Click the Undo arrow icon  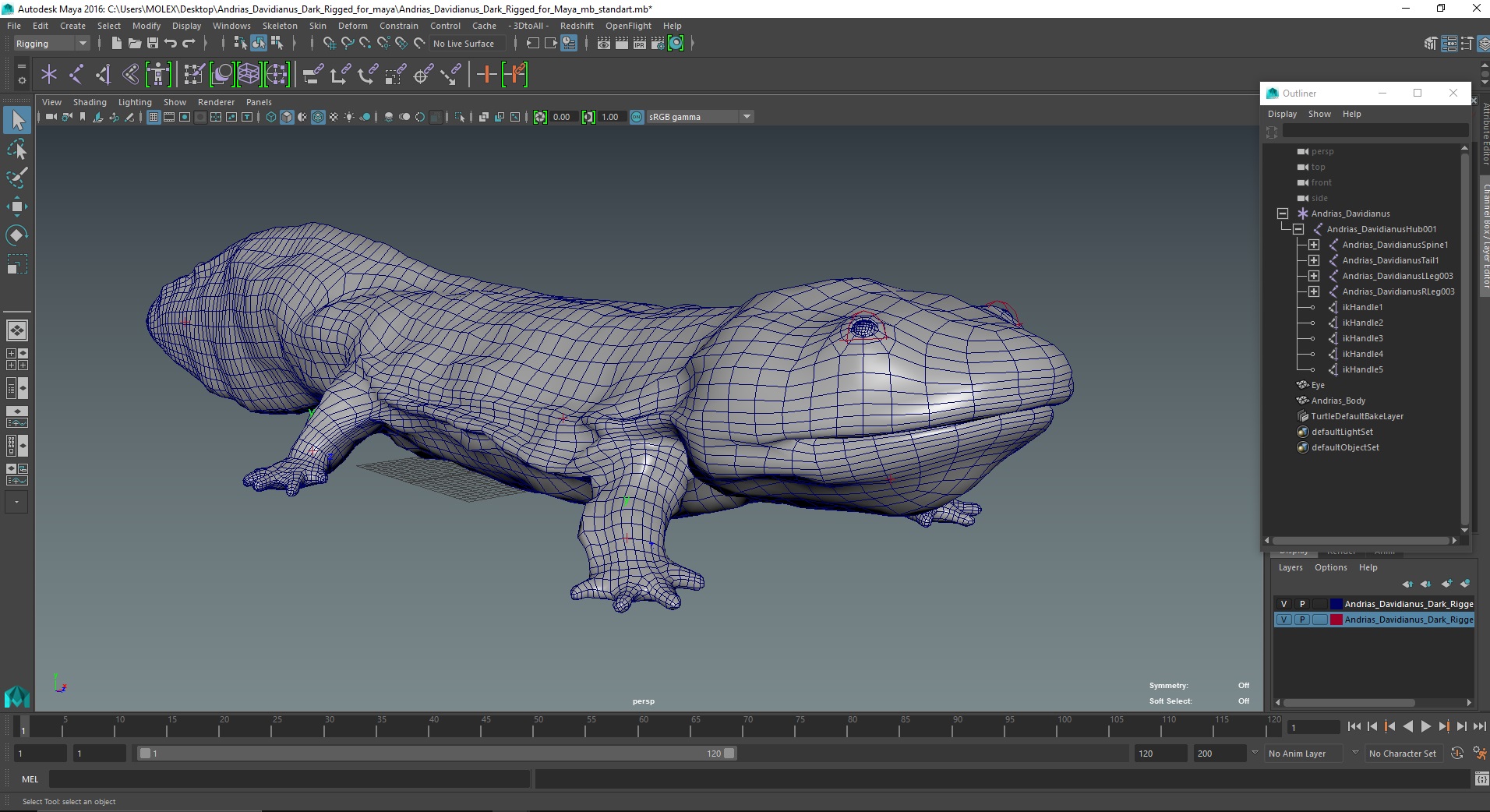coord(171,44)
